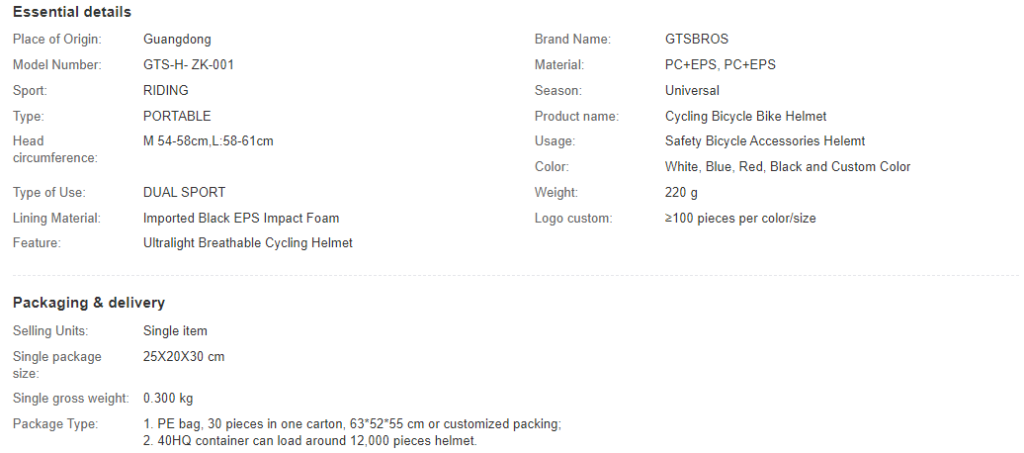Screen dimensions: 1024x453
Task: Click the DUAL SPORT type of use
Action: point(184,193)
